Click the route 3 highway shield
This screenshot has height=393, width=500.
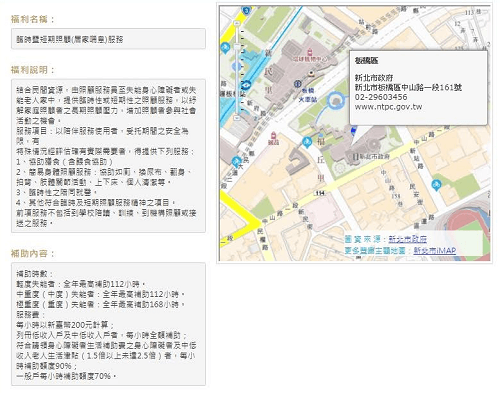(x=246, y=10)
